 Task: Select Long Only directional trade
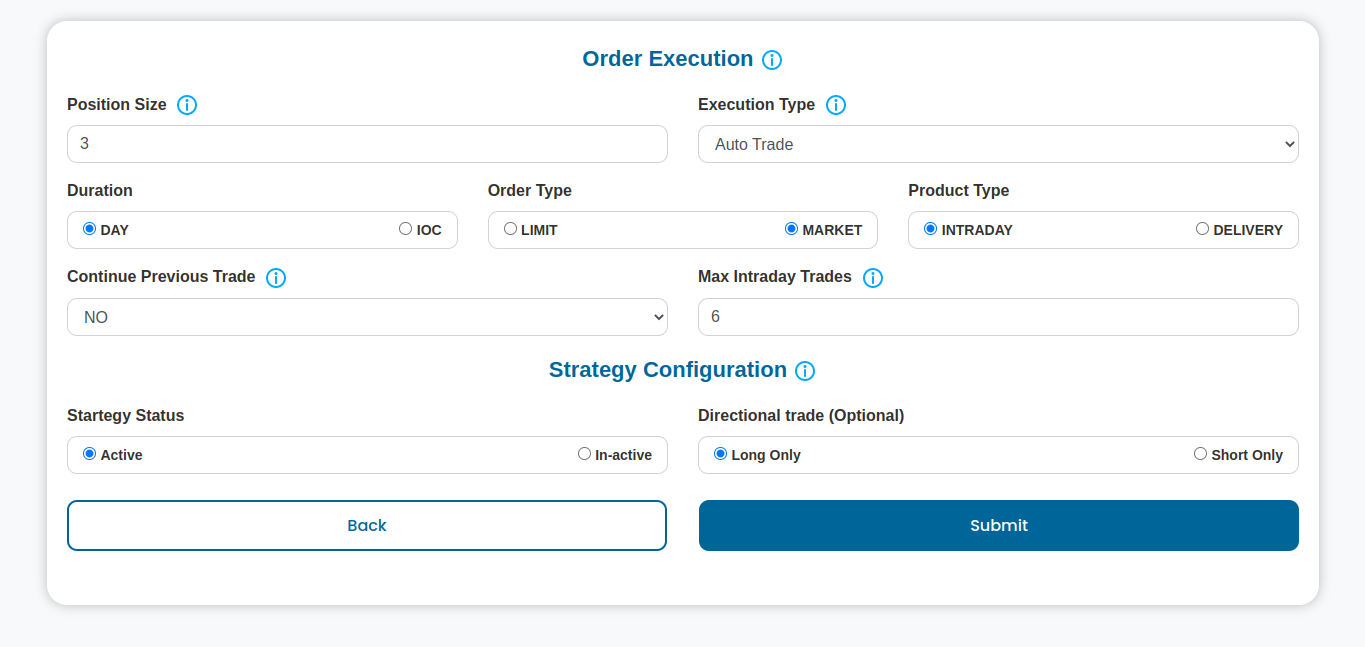click(720, 454)
